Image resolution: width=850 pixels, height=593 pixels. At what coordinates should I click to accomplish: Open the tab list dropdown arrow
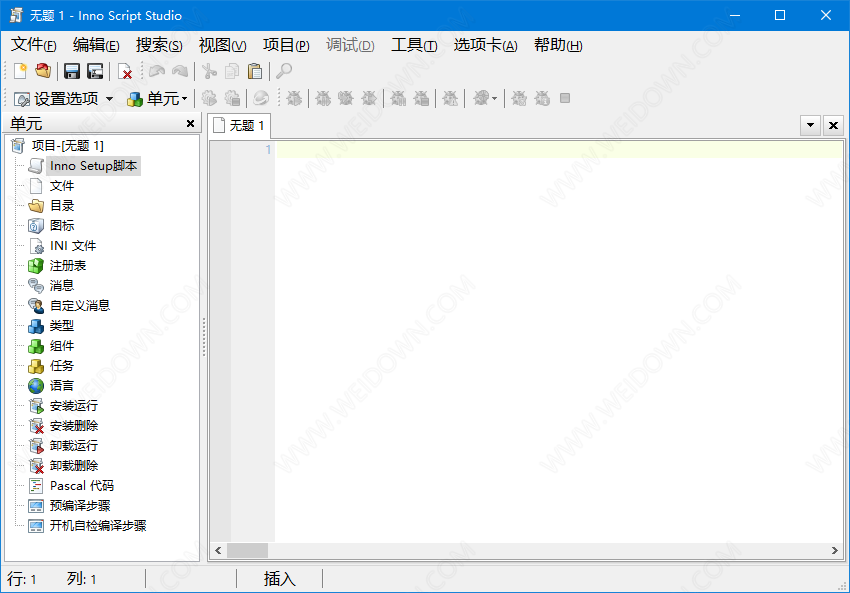810,125
